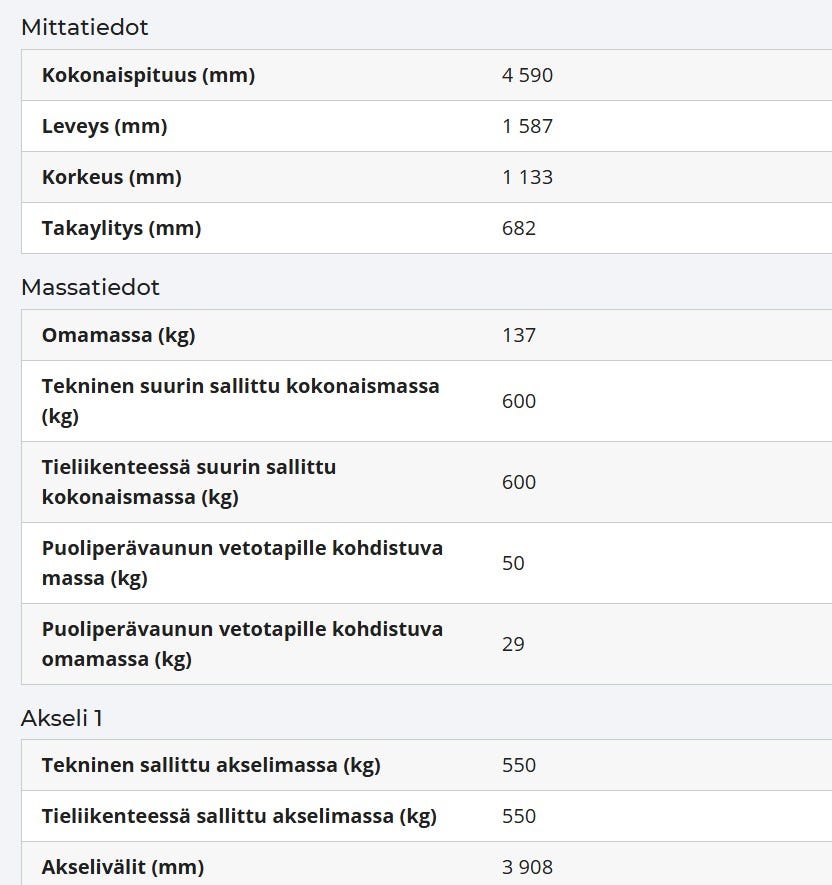The height and width of the screenshot is (885, 832).
Task: Select the Omamassa (kg) row label
Action: point(119,335)
